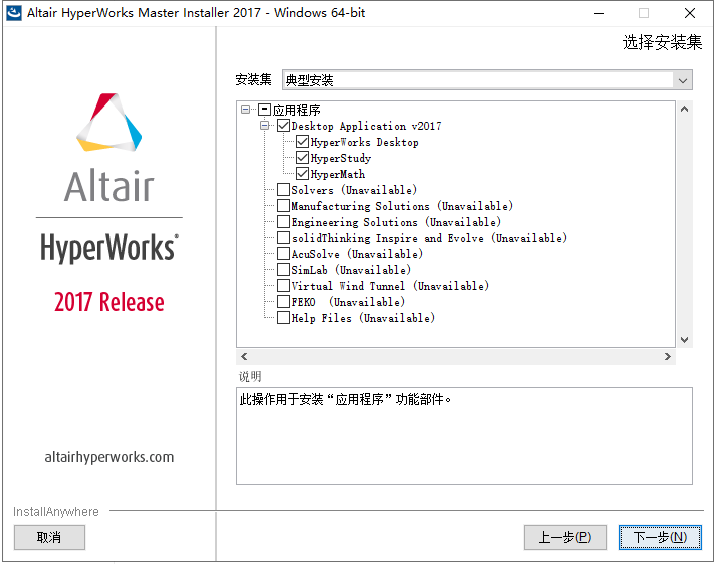Screen dimensions: 716x564
Task: Select the SimLab (Unavailable) row text
Action: (x=351, y=270)
